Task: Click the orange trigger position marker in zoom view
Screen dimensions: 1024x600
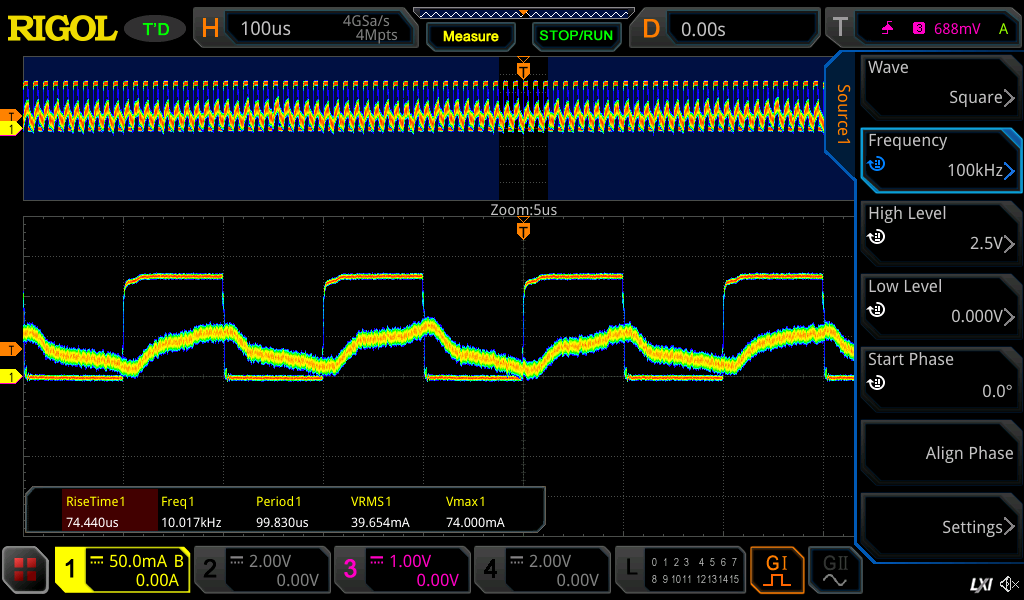Action: click(x=523, y=232)
